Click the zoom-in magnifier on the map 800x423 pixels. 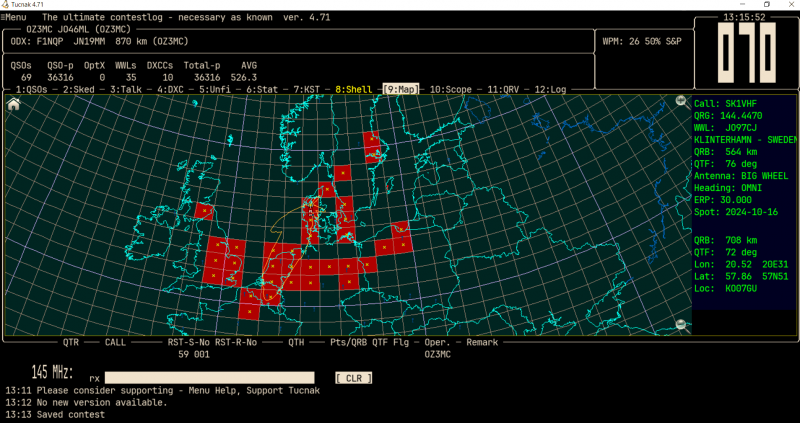(681, 102)
